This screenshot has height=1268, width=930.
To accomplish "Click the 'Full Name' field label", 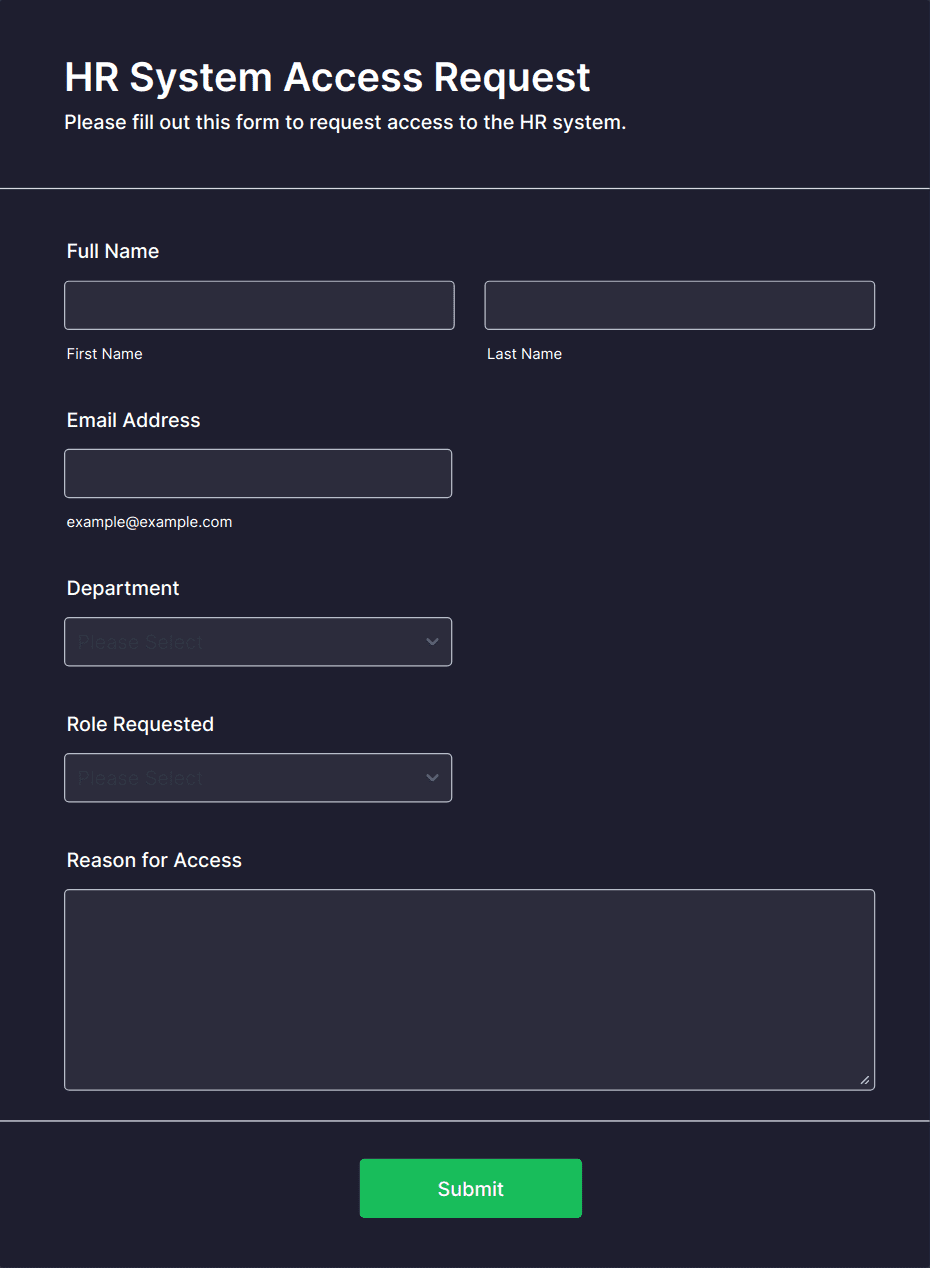I will 112,251.
